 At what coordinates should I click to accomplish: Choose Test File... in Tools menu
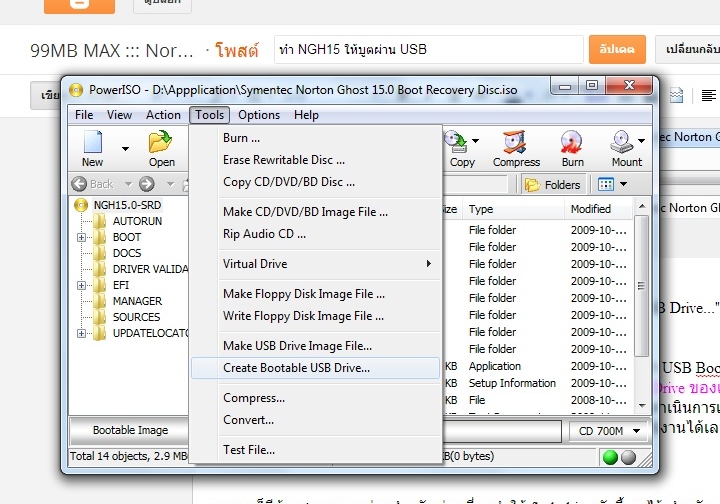315,450
